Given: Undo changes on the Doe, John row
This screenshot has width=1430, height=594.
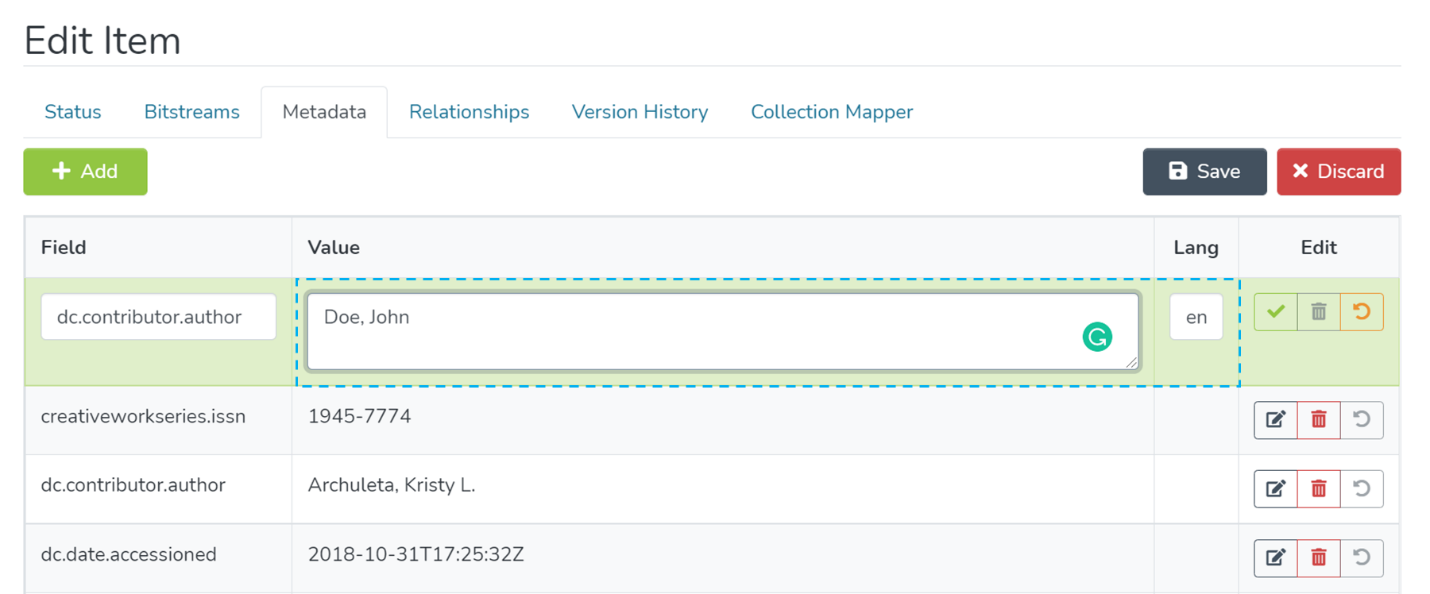Looking at the screenshot, I should click(x=1361, y=313).
